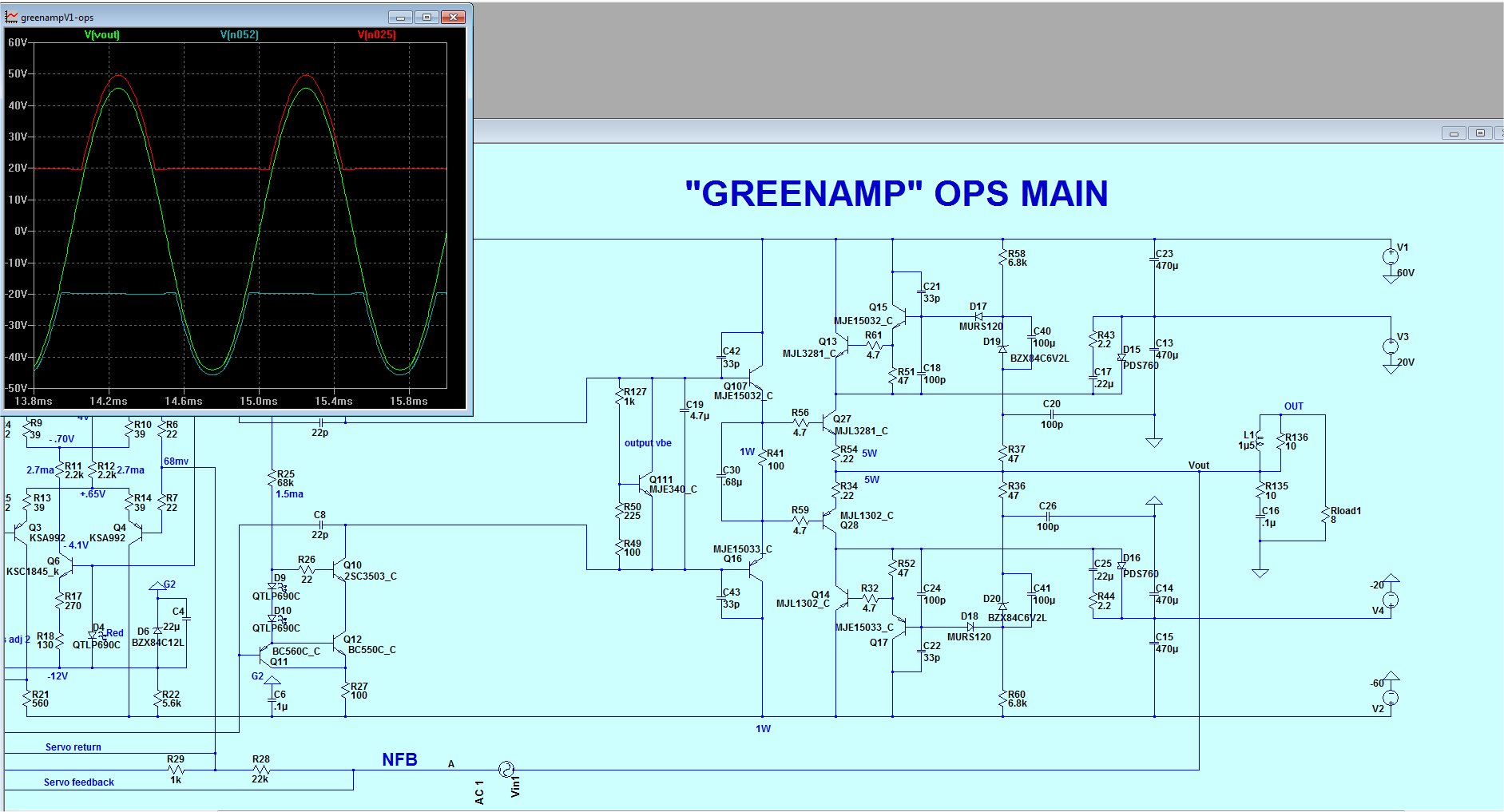Click the R136 10 resistor label
Viewport: 1504px width, 812px height.
(x=1297, y=442)
